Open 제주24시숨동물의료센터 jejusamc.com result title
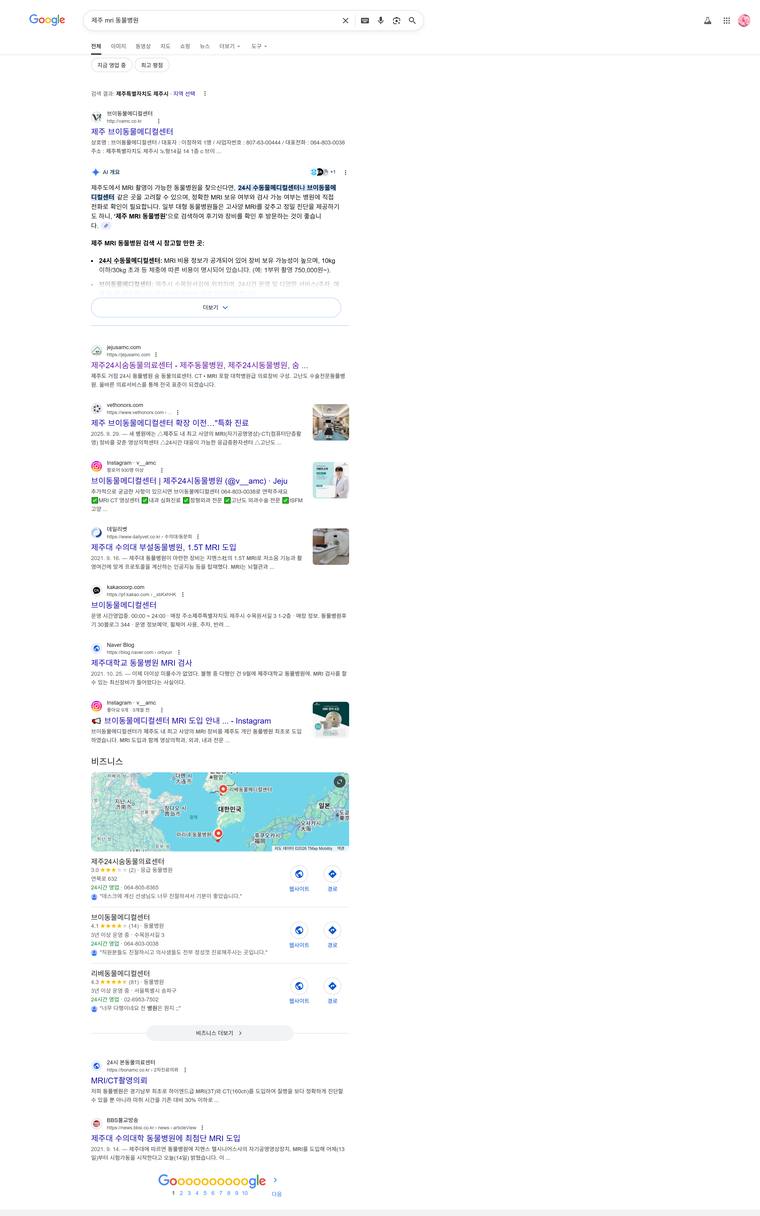760x1216 pixels. click(200, 366)
